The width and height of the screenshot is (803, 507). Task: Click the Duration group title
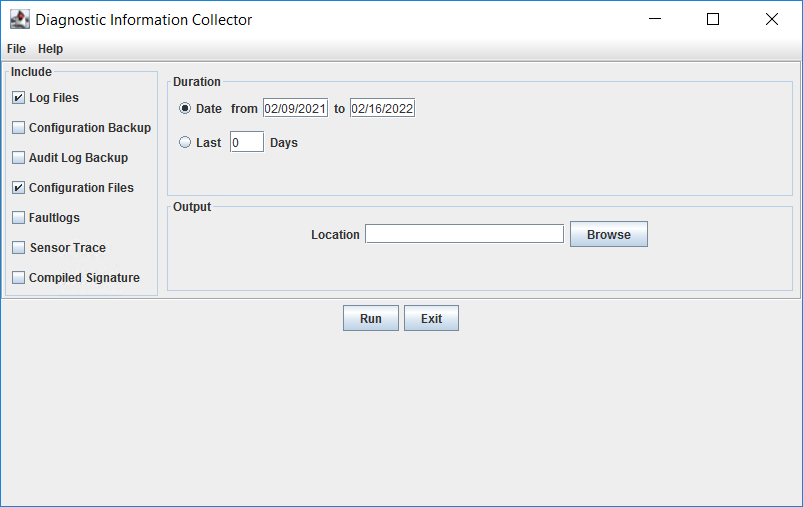click(x=197, y=81)
